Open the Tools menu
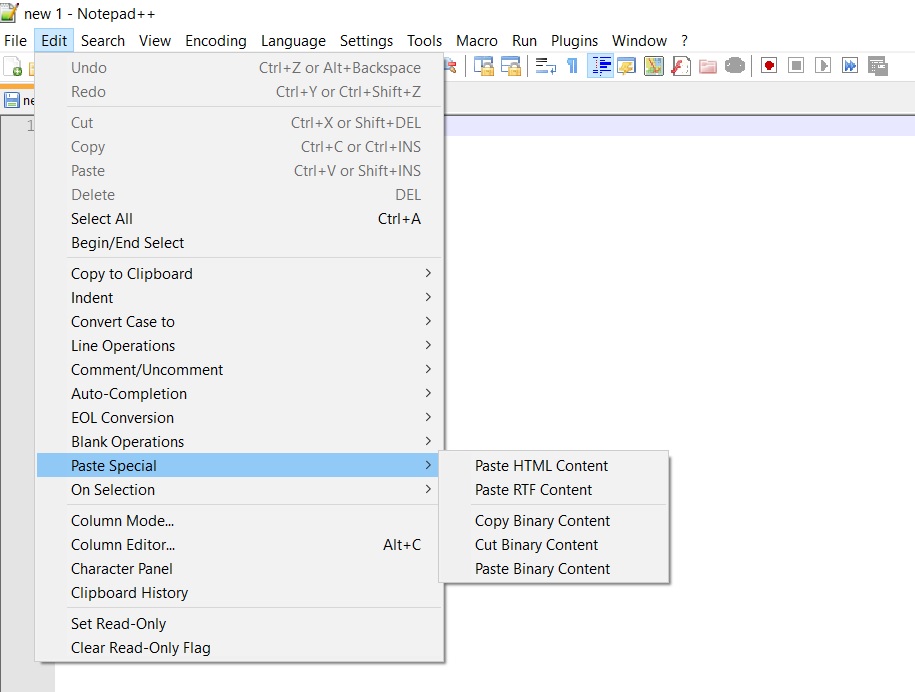The height and width of the screenshot is (692, 915). click(424, 41)
